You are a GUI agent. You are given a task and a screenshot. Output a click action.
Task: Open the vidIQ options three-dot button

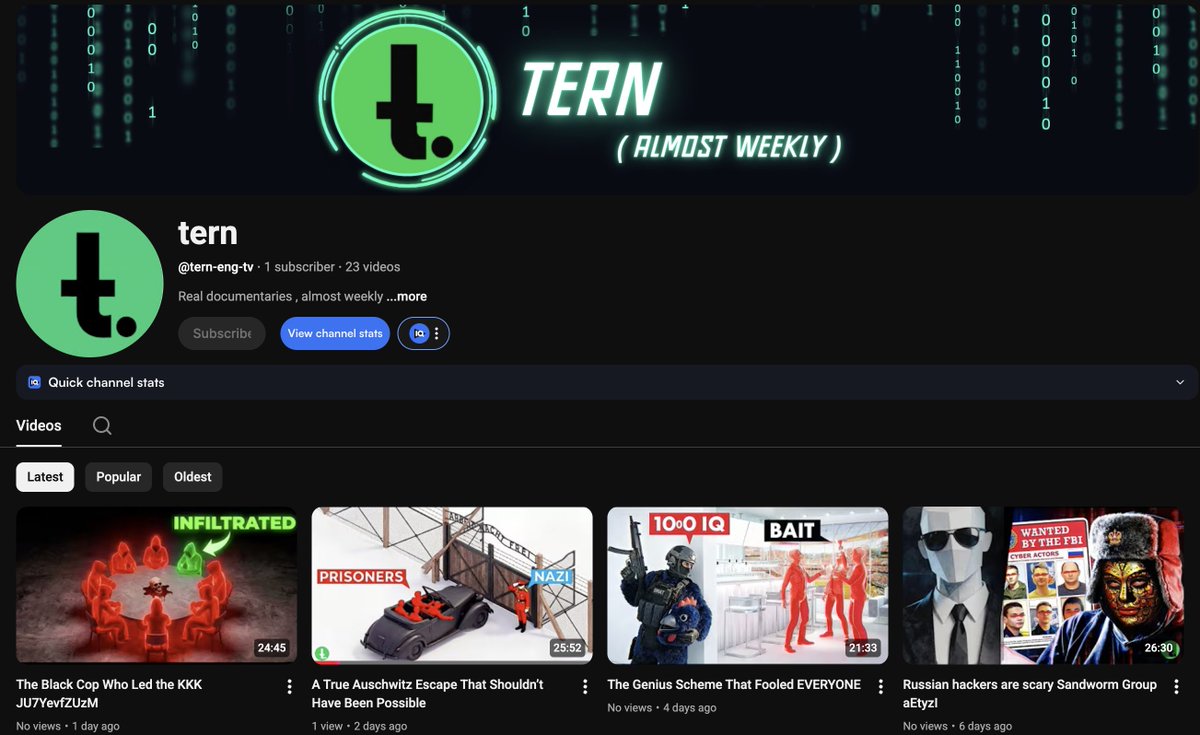click(437, 334)
